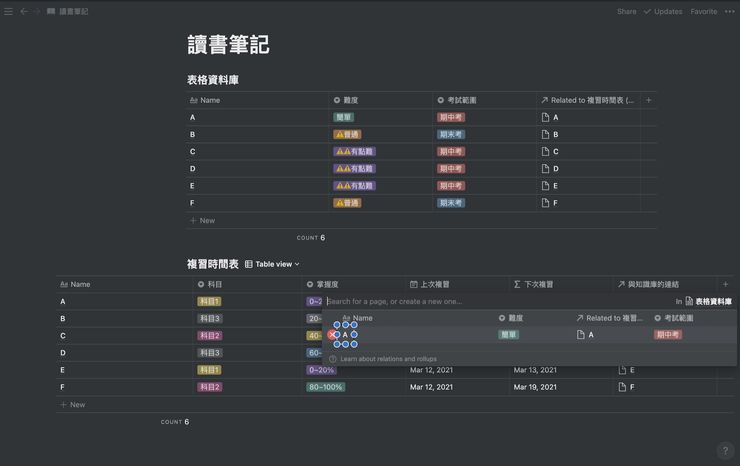Click Mar 19, 2021 in row F
The width and height of the screenshot is (740, 466).
[x=535, y=387]
